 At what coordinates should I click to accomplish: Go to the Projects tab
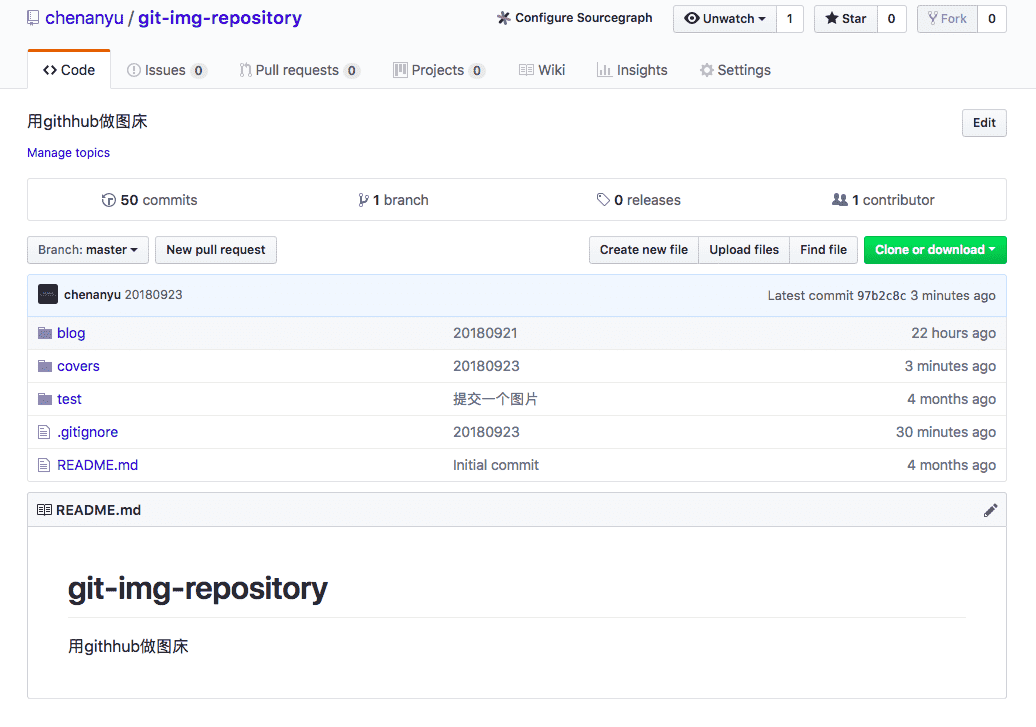coord(439,70)
